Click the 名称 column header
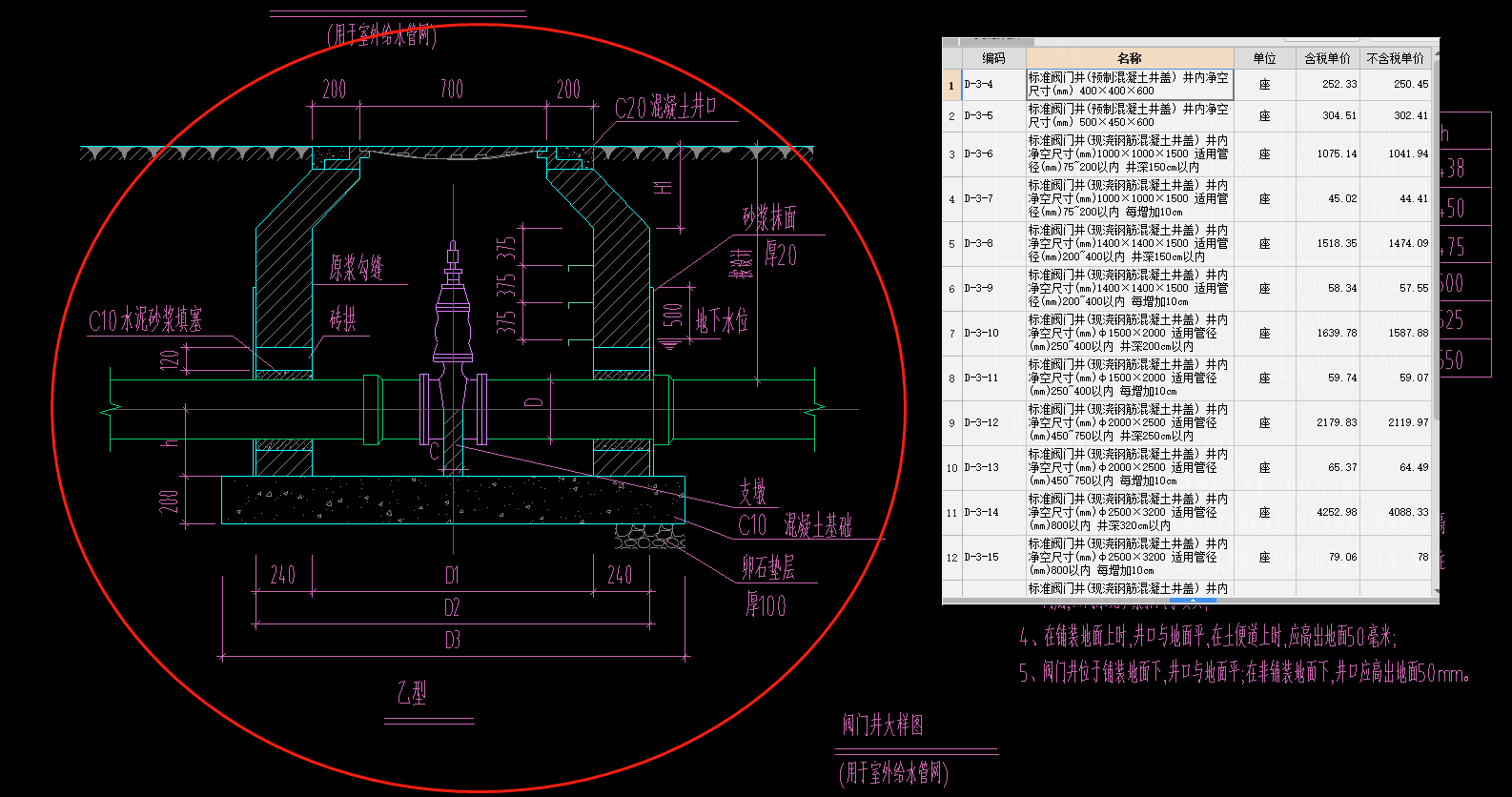Viewport: 1512px width, 797px height. coord(1130,58)
